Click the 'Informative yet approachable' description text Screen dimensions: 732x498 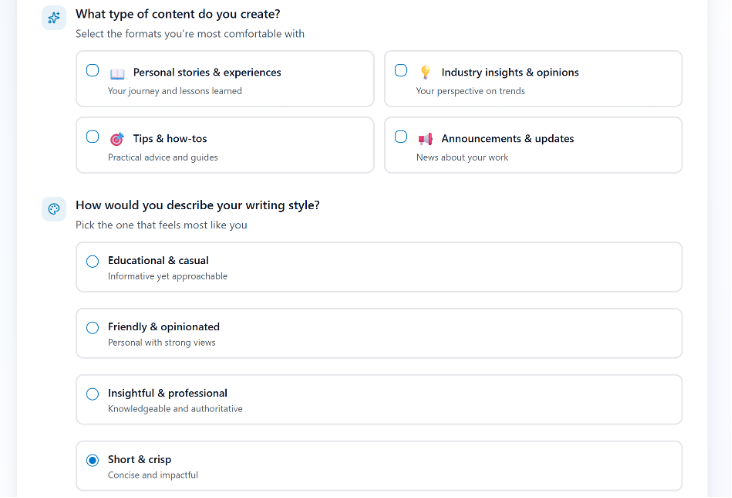pyautogui.click(x=167, y=276)
